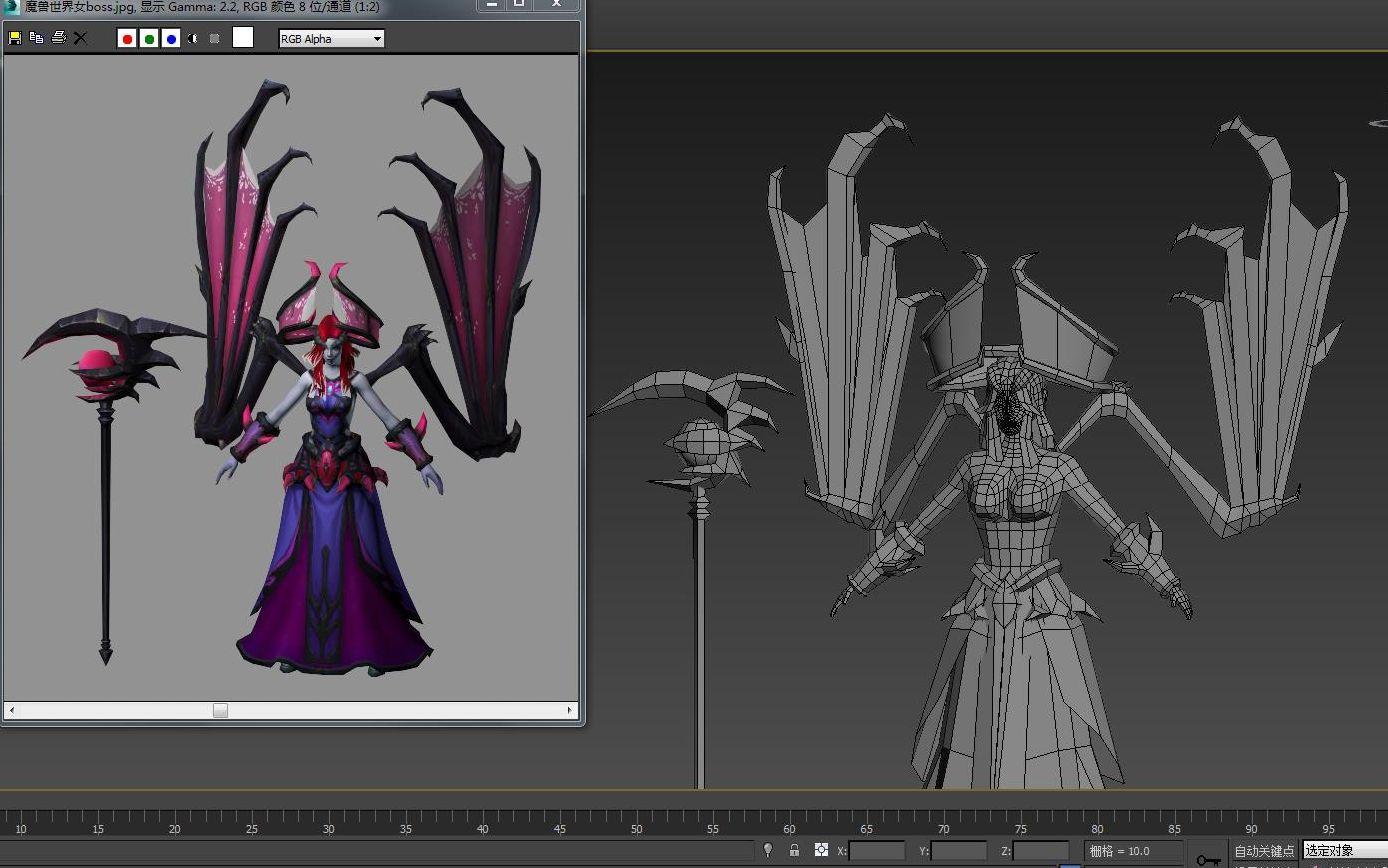Screen dimensions: 1388x868
Task: Click the image window's right scroll arrow
Action: [570, 710]
